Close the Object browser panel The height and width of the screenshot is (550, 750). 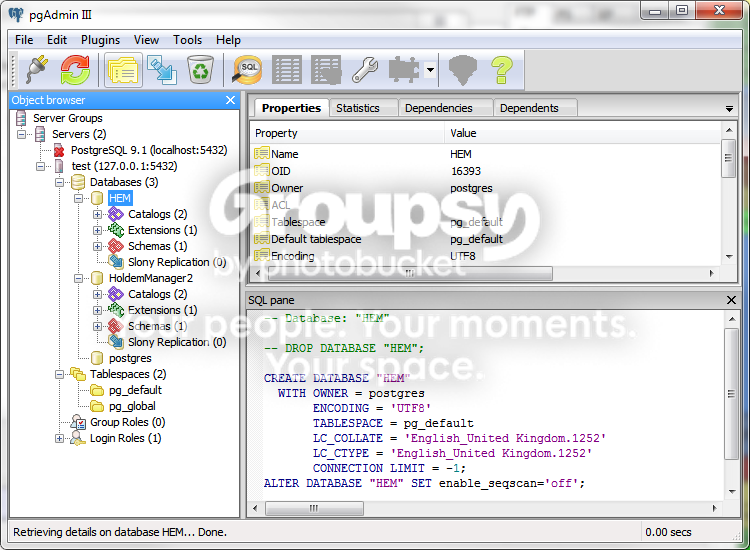[231, 100]
